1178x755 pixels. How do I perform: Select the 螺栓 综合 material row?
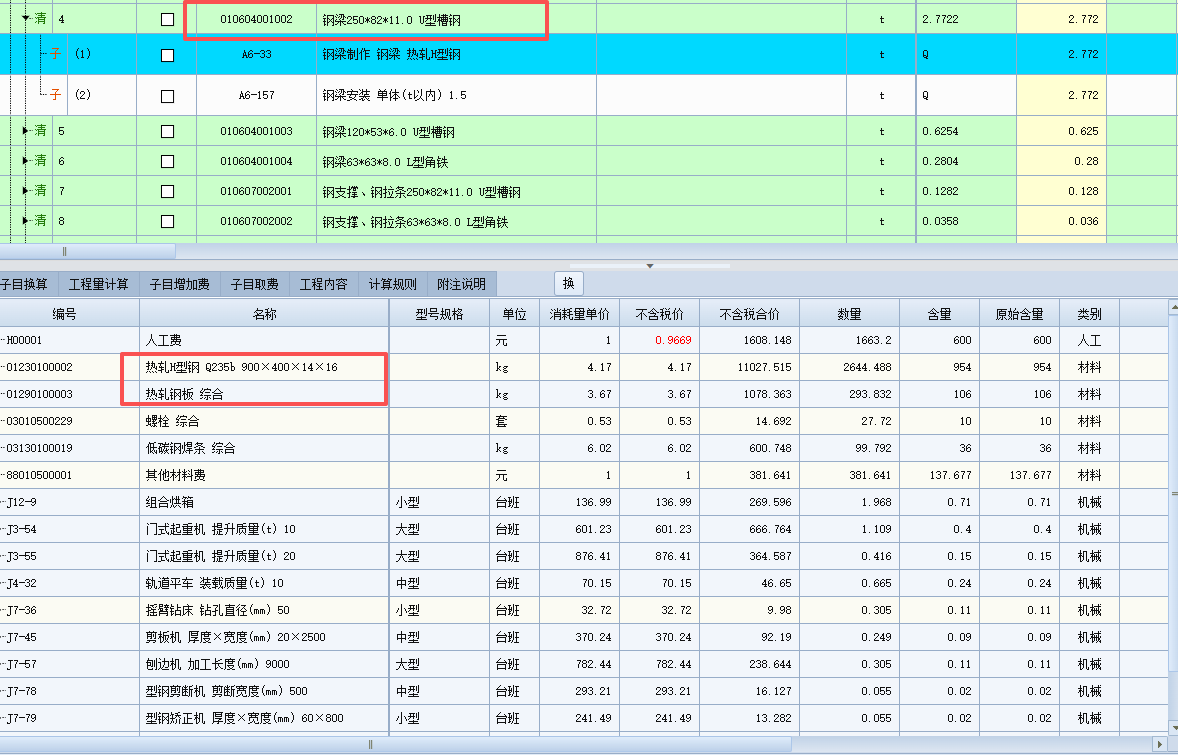click(x=584, y=421)
